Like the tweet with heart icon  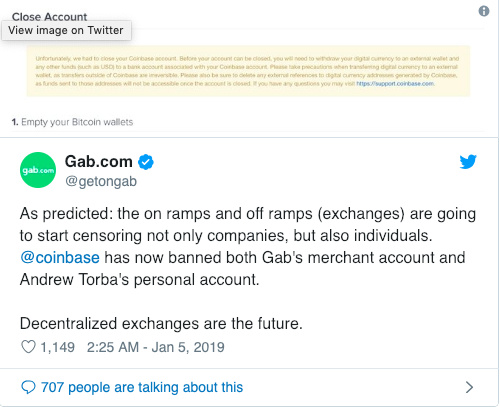tap(28, 347)
